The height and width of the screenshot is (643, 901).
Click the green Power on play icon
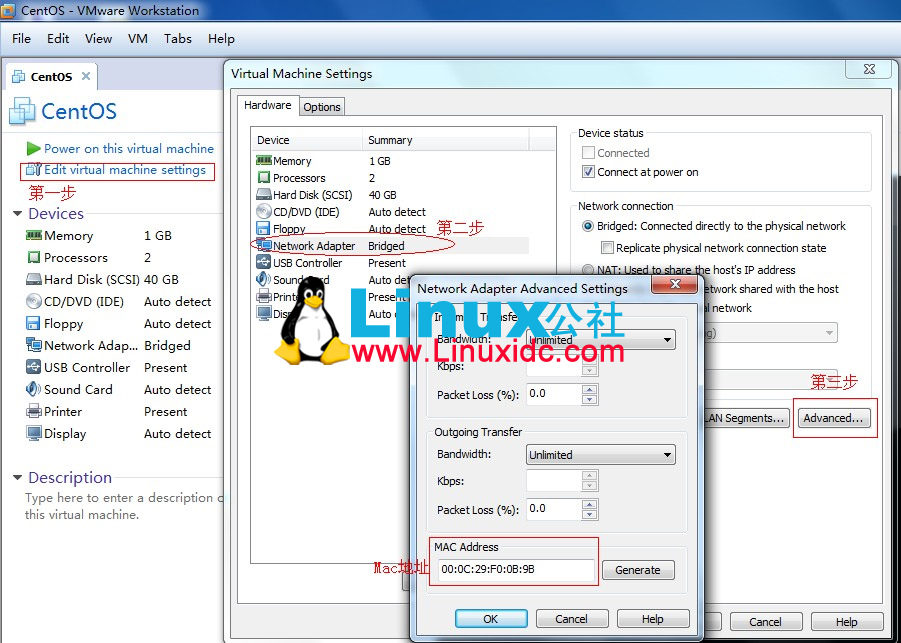tap(33, 149)
